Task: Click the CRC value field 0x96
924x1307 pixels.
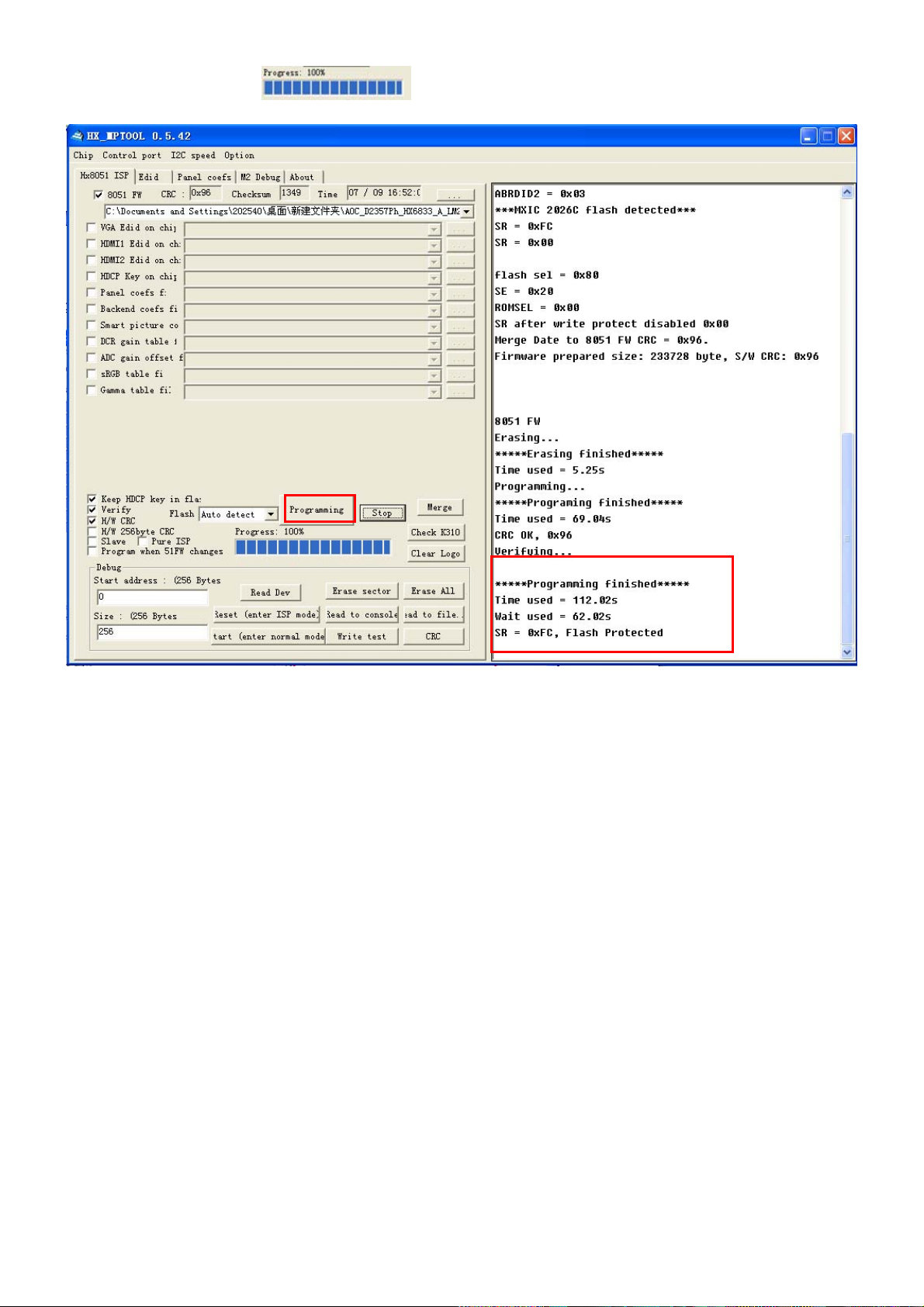Action: click(x=206, y=193)
